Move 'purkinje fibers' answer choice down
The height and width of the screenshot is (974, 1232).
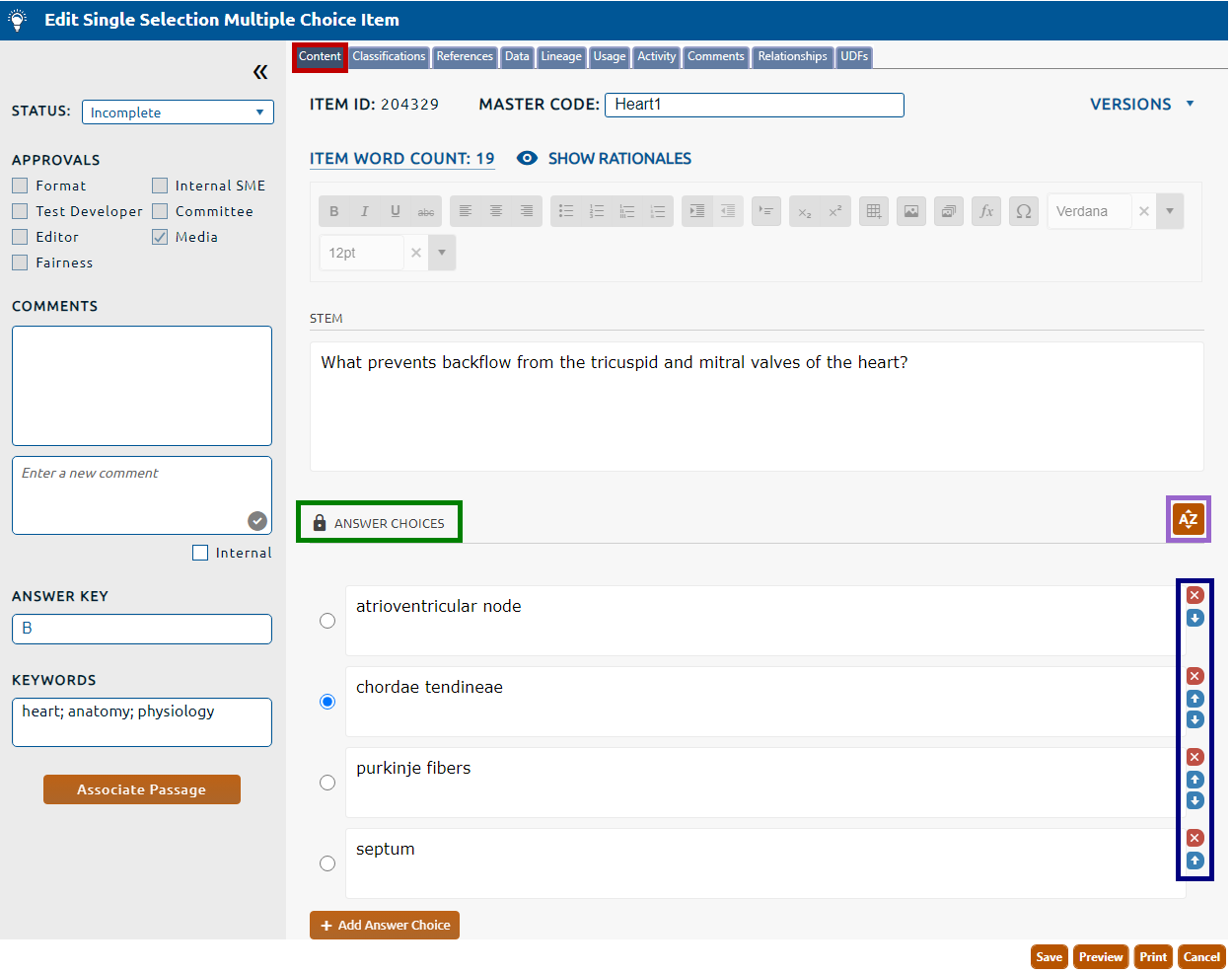coord(1195,800)
